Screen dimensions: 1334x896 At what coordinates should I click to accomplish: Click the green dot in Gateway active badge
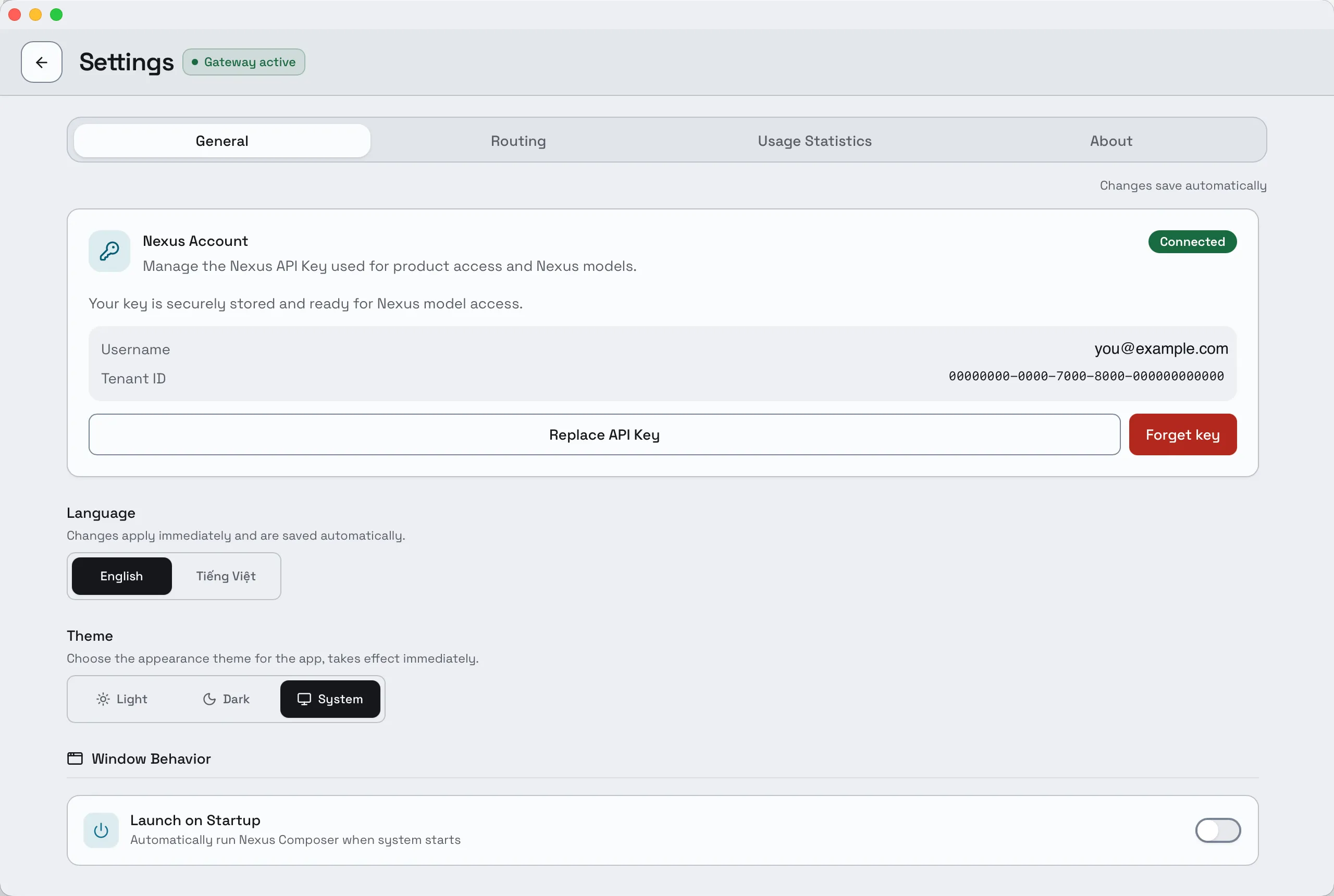coord(195,61)
